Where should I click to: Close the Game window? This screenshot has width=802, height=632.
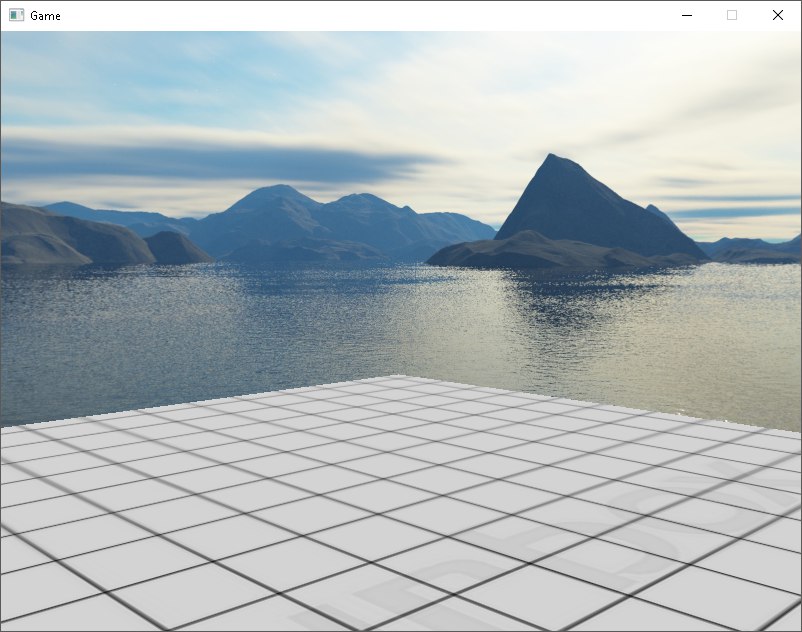click(777, 15)
